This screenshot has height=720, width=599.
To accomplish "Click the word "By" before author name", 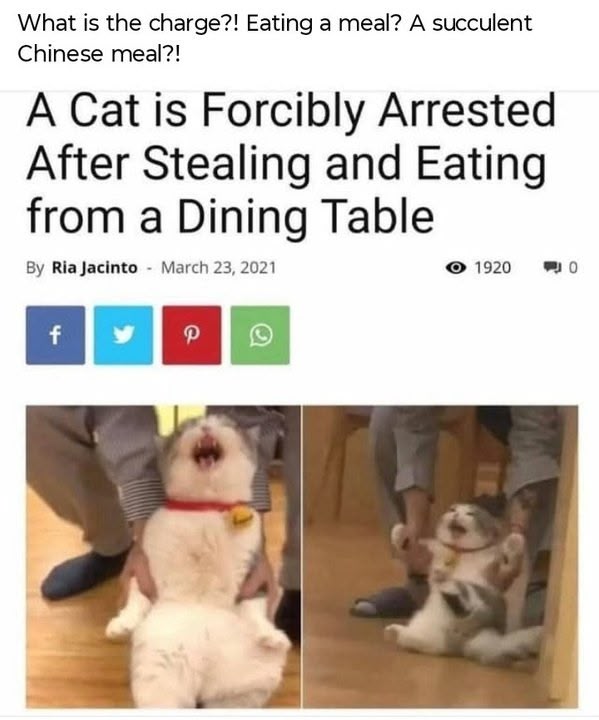I will coord(35,268).
